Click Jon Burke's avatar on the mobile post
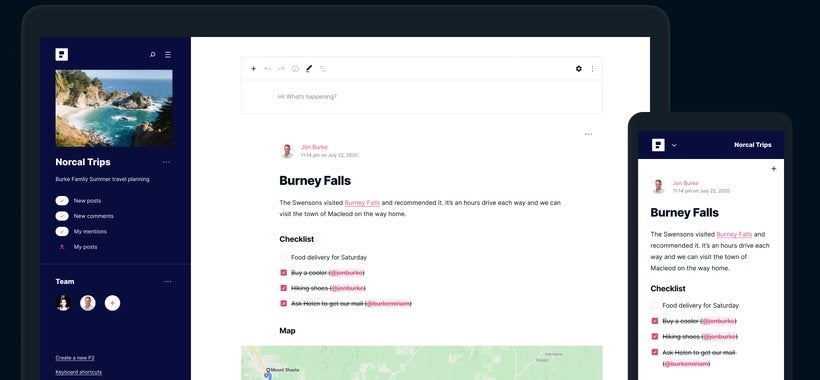Image resolution: width=820 pixels, height=380 pixels. [658, 187]
